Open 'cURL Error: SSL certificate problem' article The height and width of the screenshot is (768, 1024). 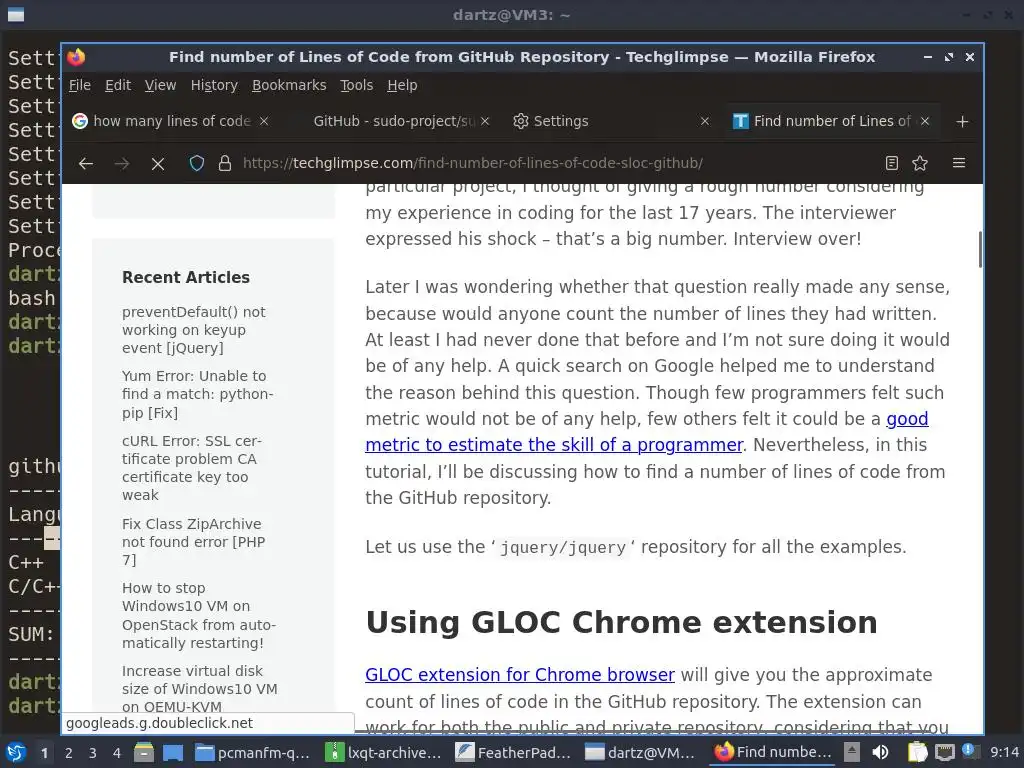(x=192, y=468)
